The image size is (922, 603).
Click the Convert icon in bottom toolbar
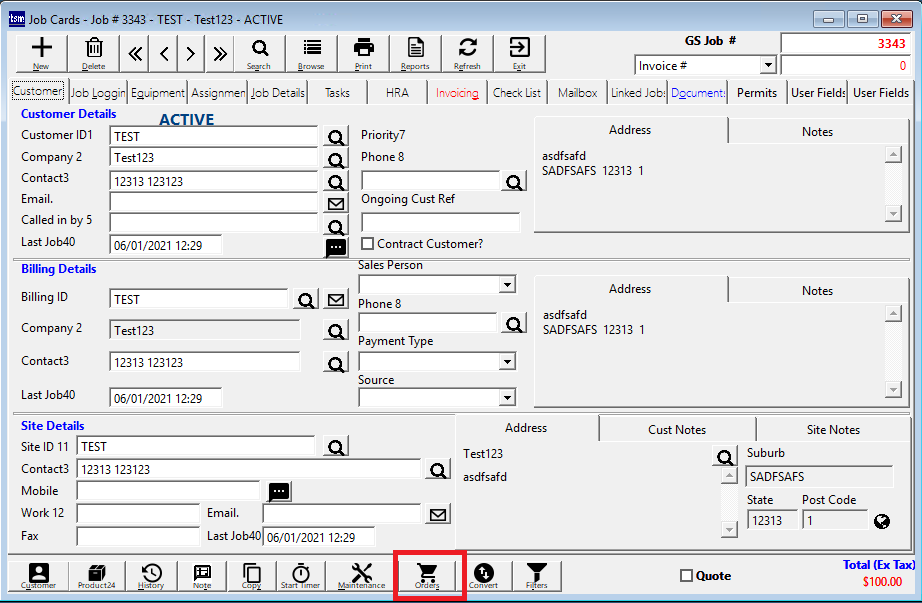(x=483, y=575)
